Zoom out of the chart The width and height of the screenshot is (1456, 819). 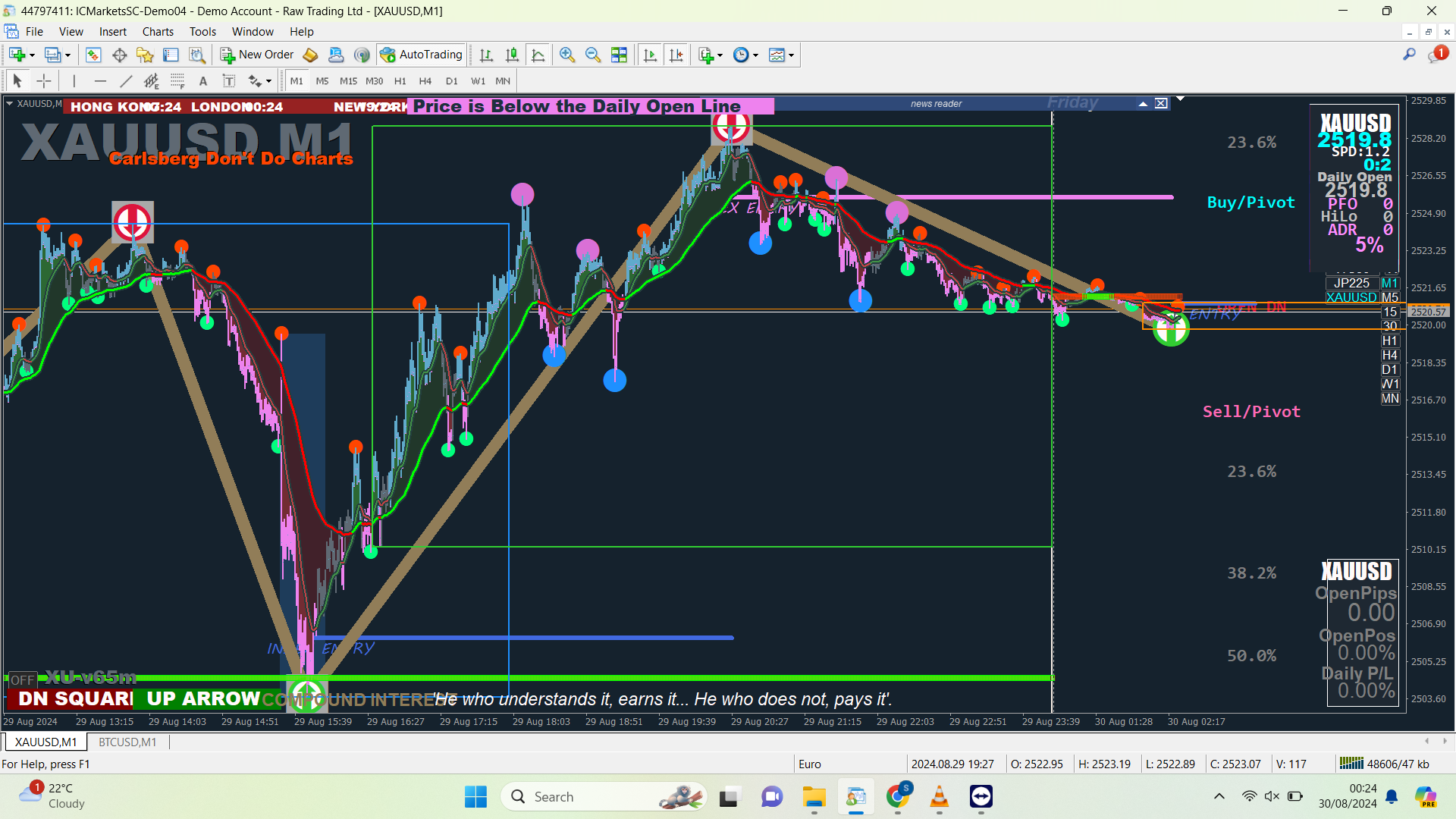593,55
